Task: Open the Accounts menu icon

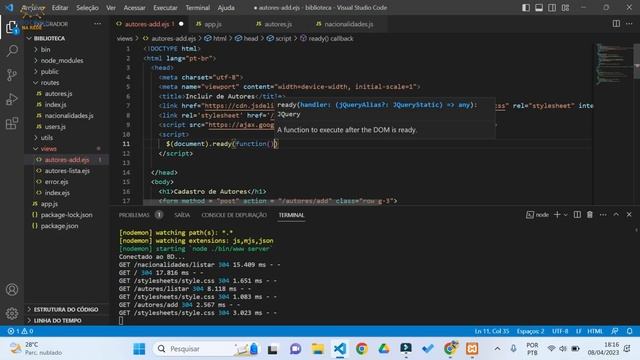Action: click(12, 289)
